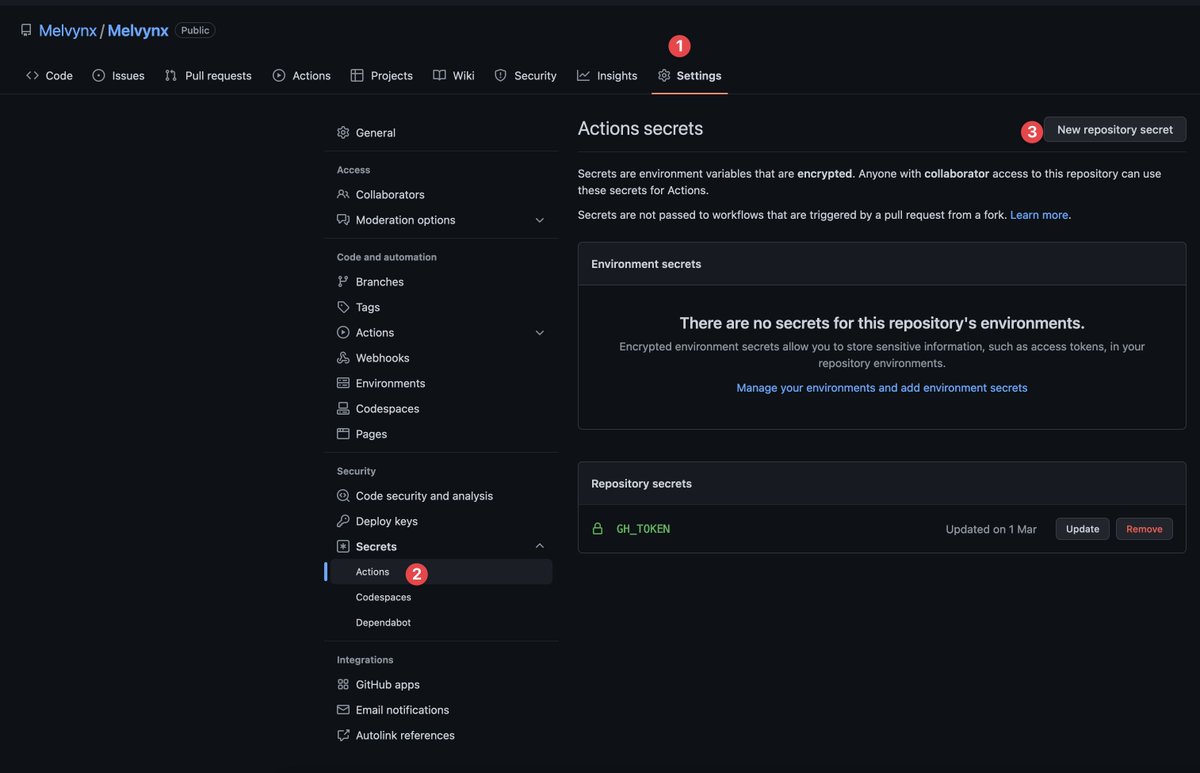Image resolution: width=1200 pixels, height=773 pixels.
Task: Collapse the Secrets section
Action: [x=537, y=544]
